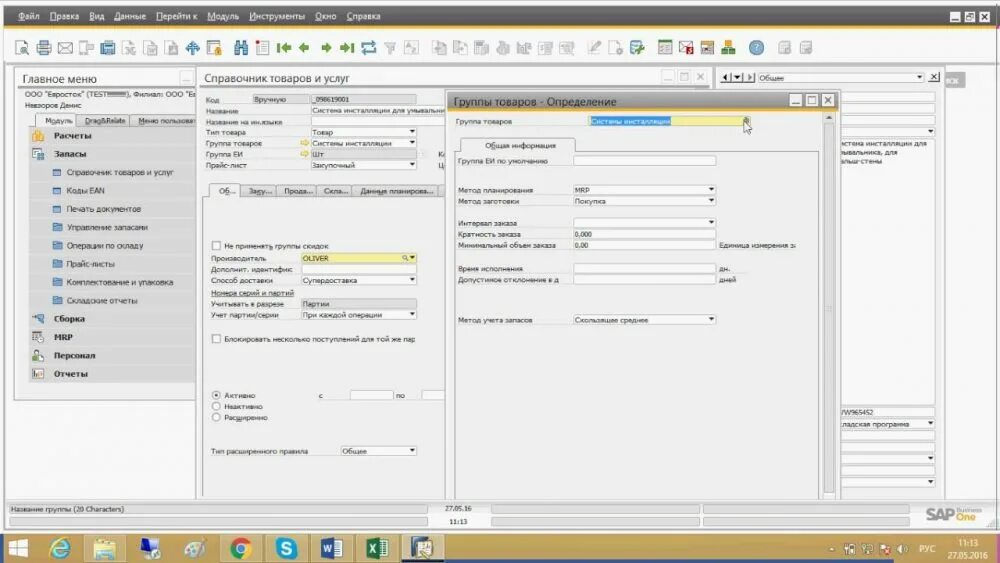Switch to the Скла... inventory tab
The image size is (1000, 563).
(x=335, y=191)
